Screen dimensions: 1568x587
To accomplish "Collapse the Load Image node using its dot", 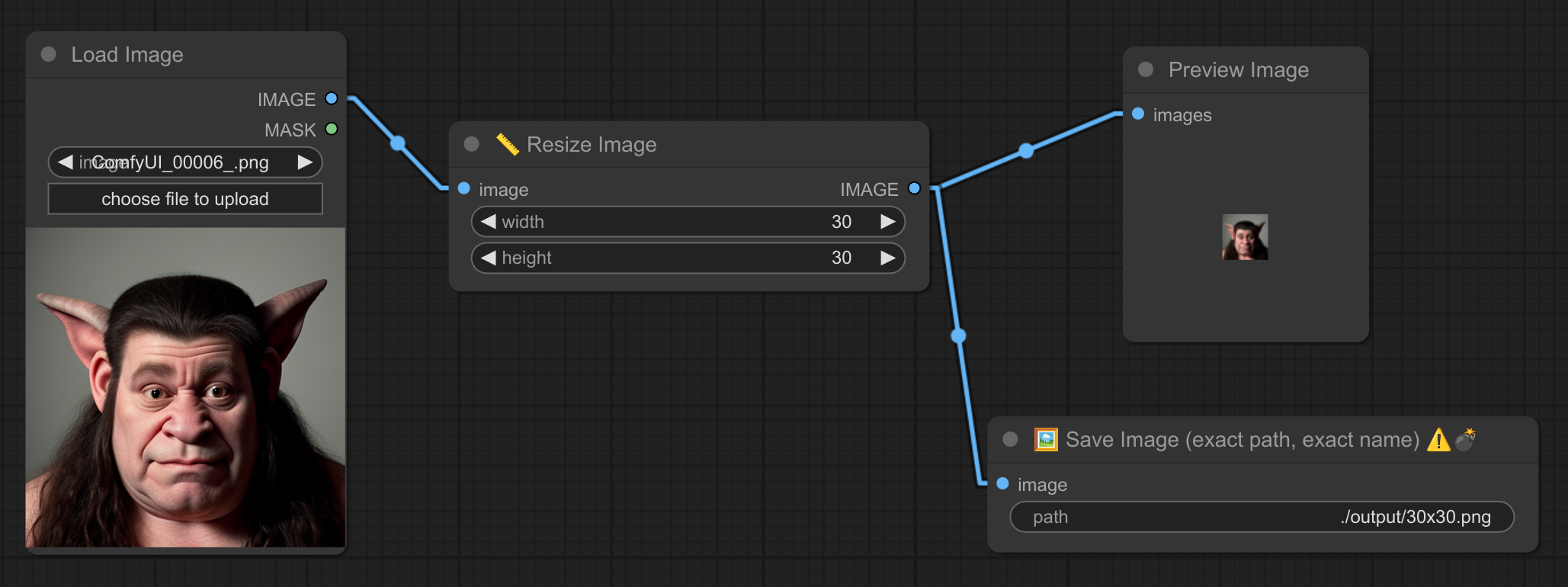I will 49,54.
